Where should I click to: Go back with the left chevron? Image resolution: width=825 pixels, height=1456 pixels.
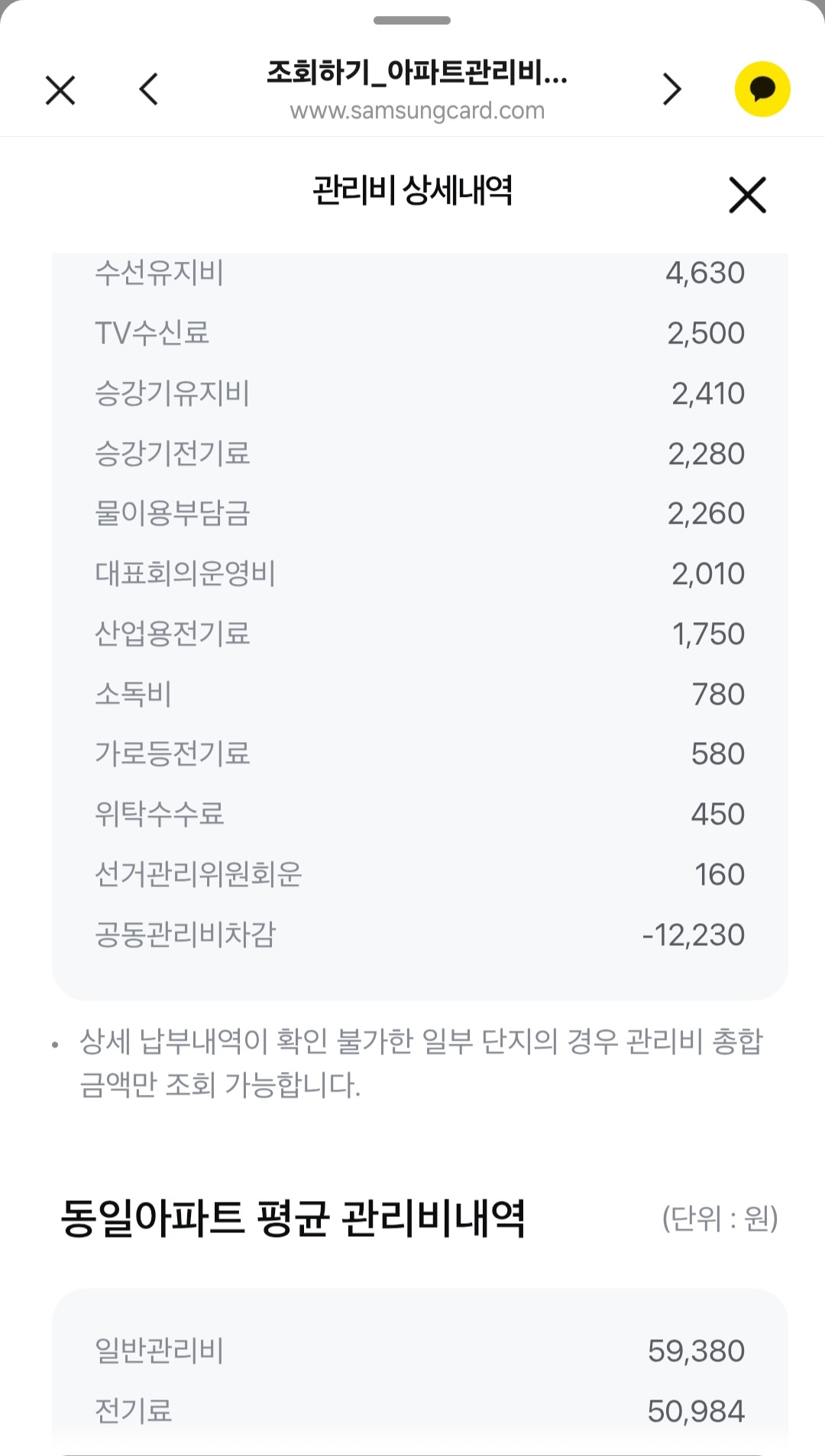[x=149, y=89]
